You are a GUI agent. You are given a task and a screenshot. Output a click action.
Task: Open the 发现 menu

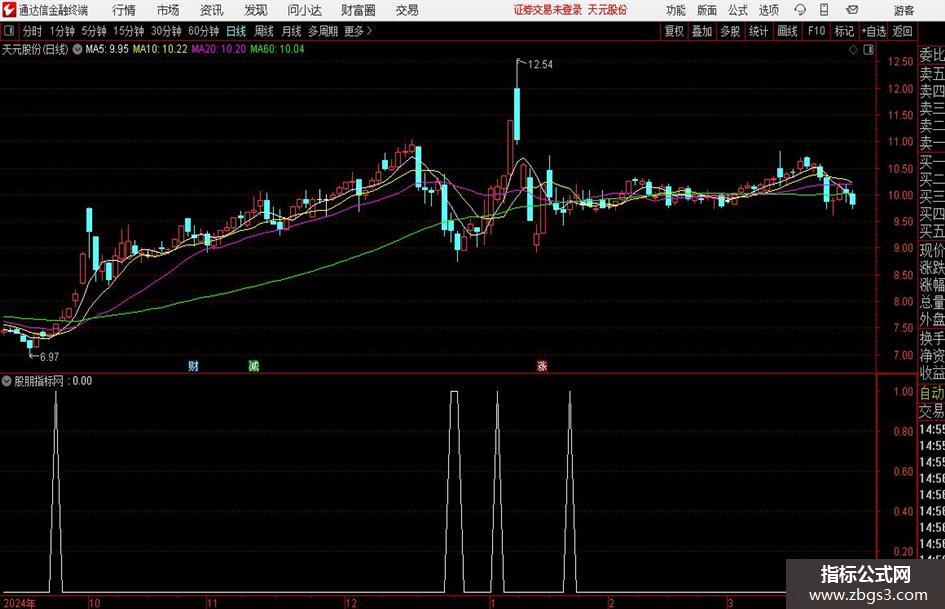pyautogui.click(x=256, y=10)
